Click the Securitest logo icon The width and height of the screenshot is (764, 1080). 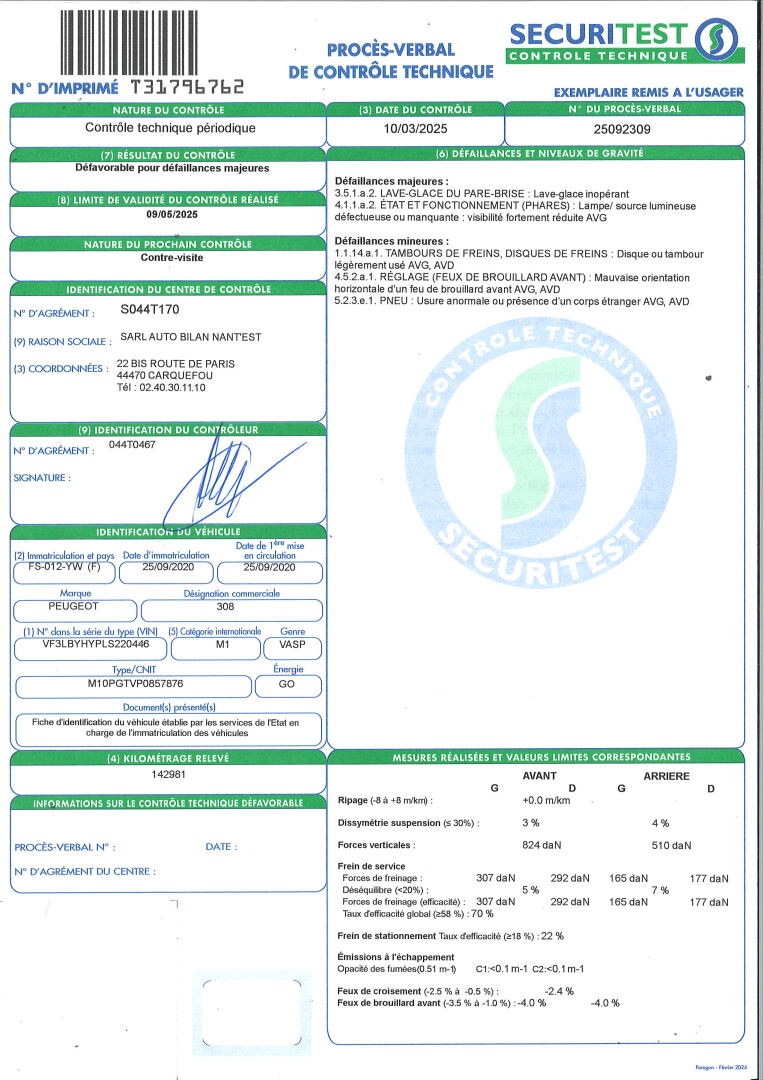click(716, 39)
